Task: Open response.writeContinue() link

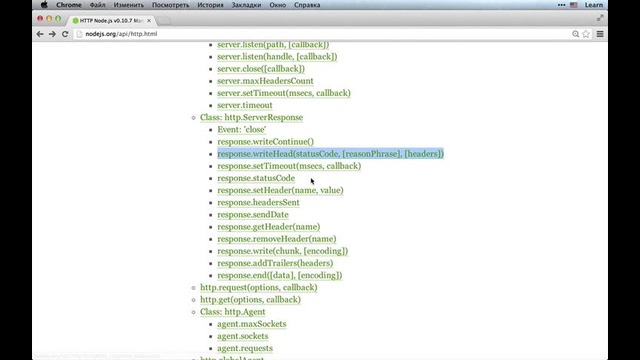Action: pyautogui.click(x=265, y=142)
